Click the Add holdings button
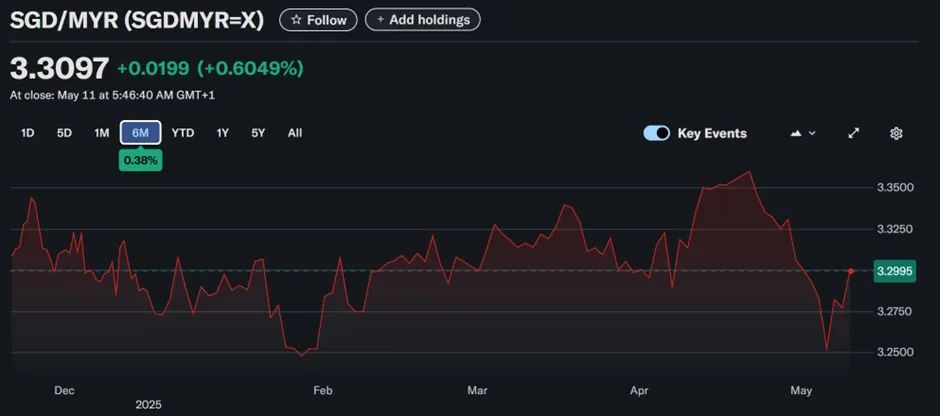The image size is (940, 416). [x=423, y=20]
